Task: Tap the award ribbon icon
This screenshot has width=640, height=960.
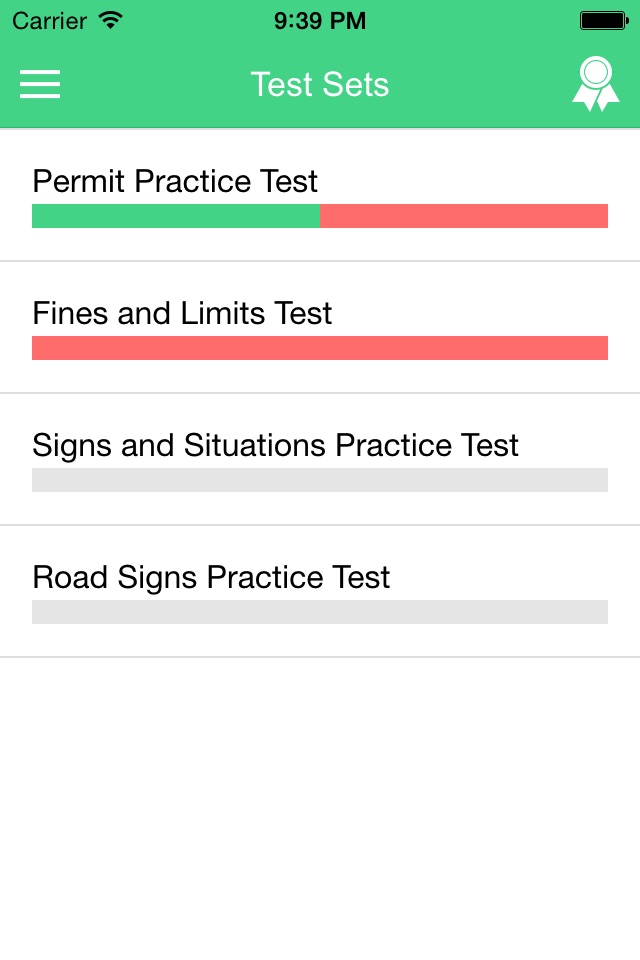Action: click(x=595, y=84)
